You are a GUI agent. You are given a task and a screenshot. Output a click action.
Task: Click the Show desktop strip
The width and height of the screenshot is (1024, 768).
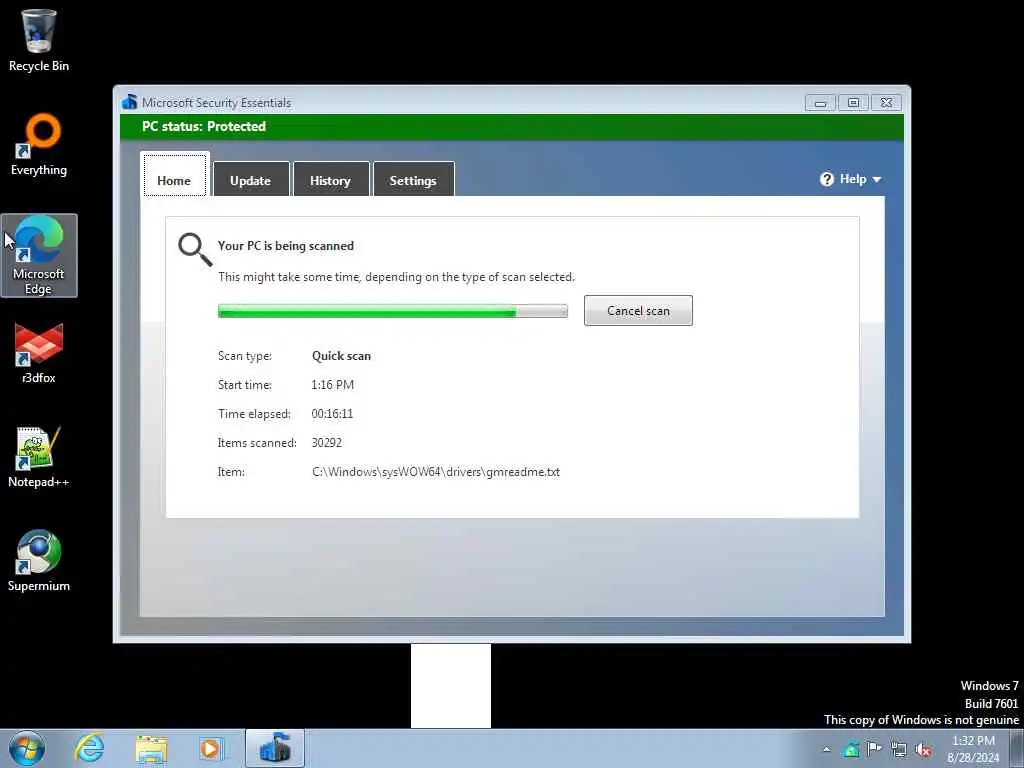pyautogui.click(x=1017, y=748)
